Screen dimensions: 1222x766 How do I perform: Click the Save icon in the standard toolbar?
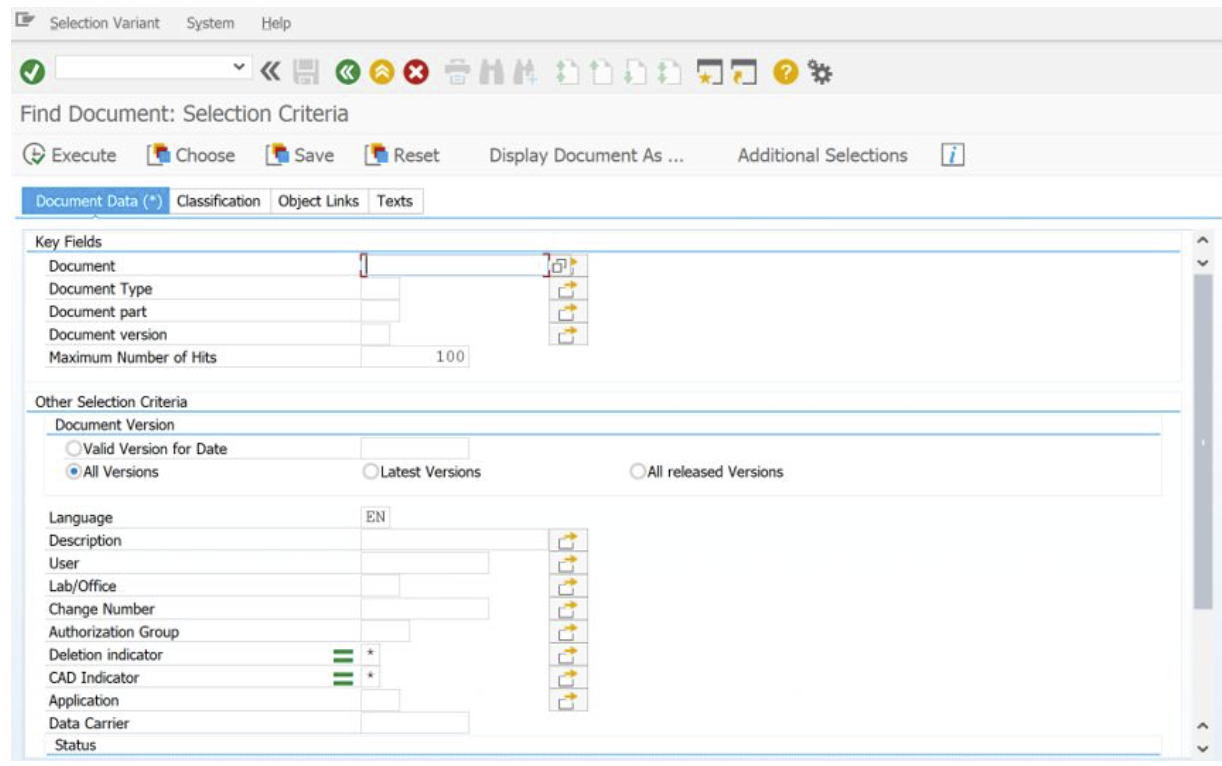(308, 70)
